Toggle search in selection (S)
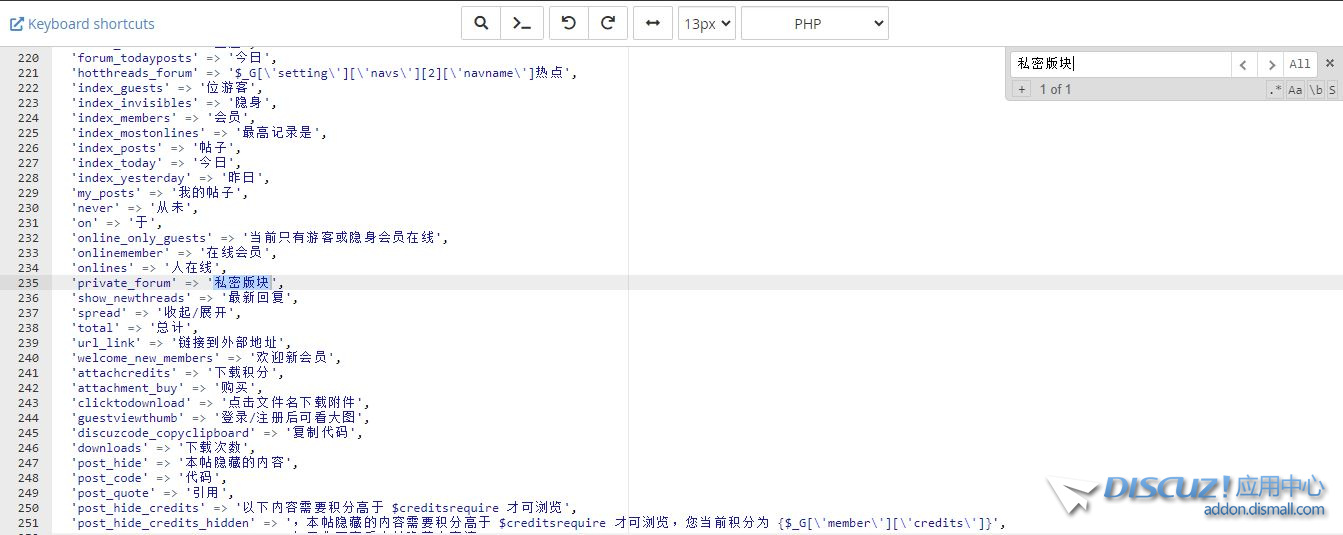The width and height of the screenshot is (1343, 535). pyautogui.click(x=1332, y=90)
